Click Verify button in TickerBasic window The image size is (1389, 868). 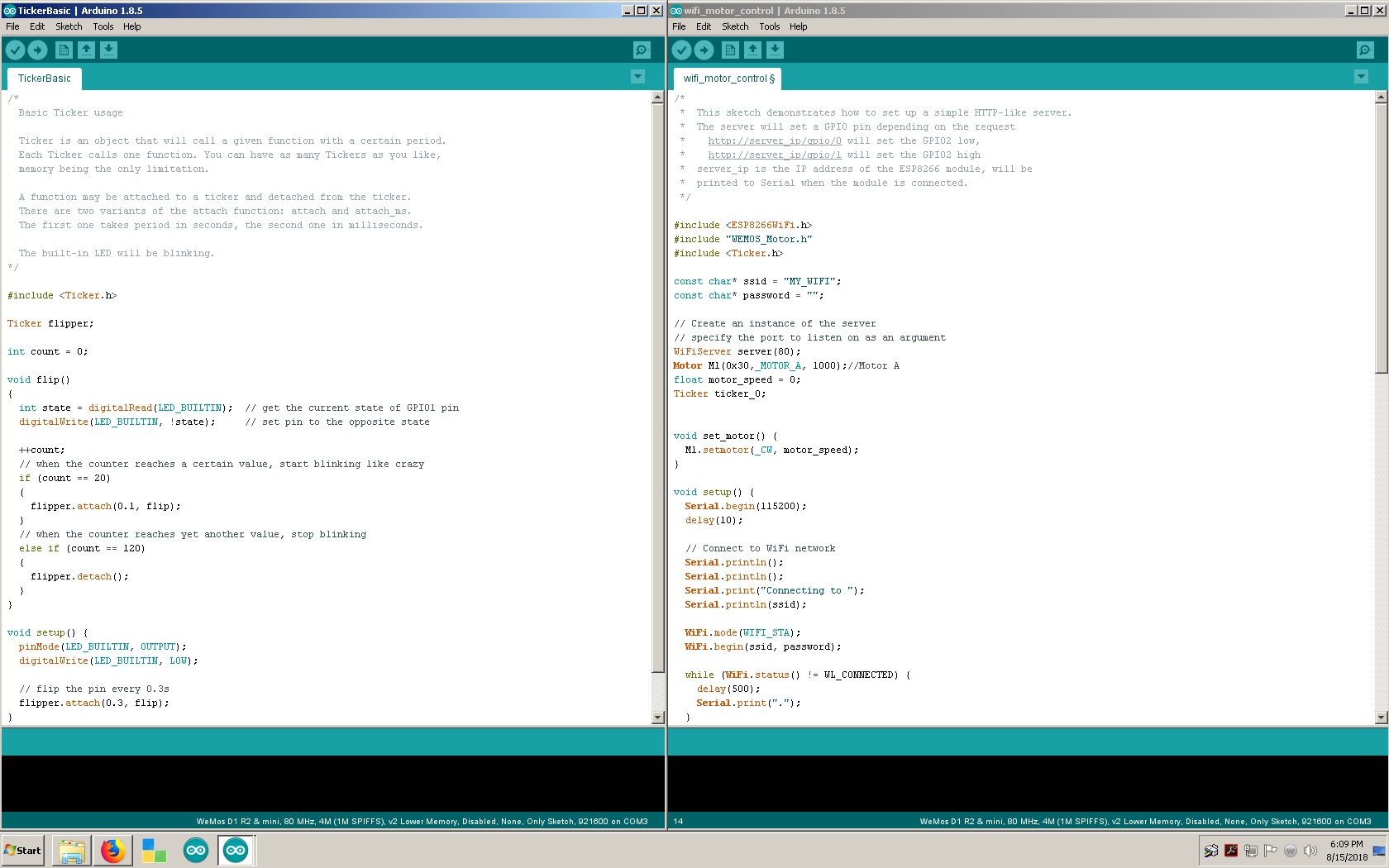click(x=15, y=50)
